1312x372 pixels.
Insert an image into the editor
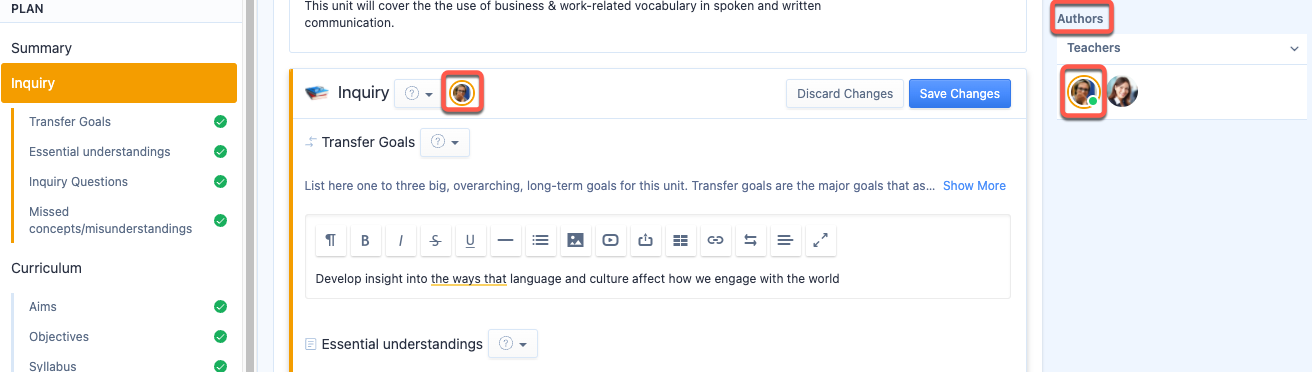[x=575, y=240]
